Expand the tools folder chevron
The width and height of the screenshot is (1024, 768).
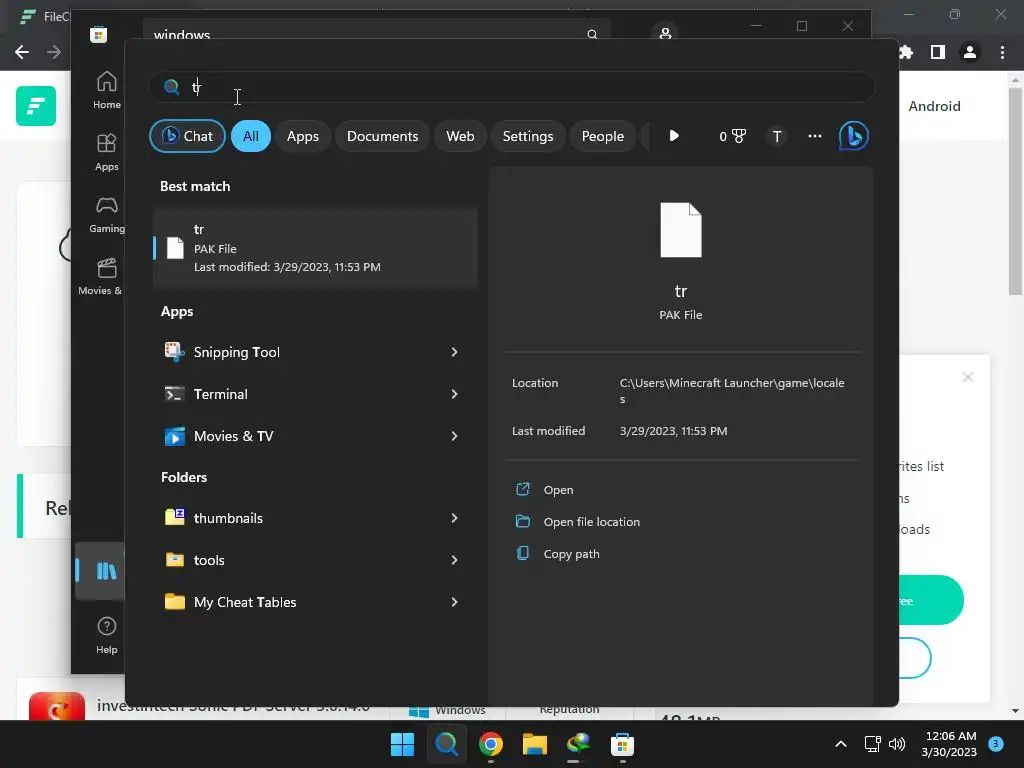coord(454,560)
